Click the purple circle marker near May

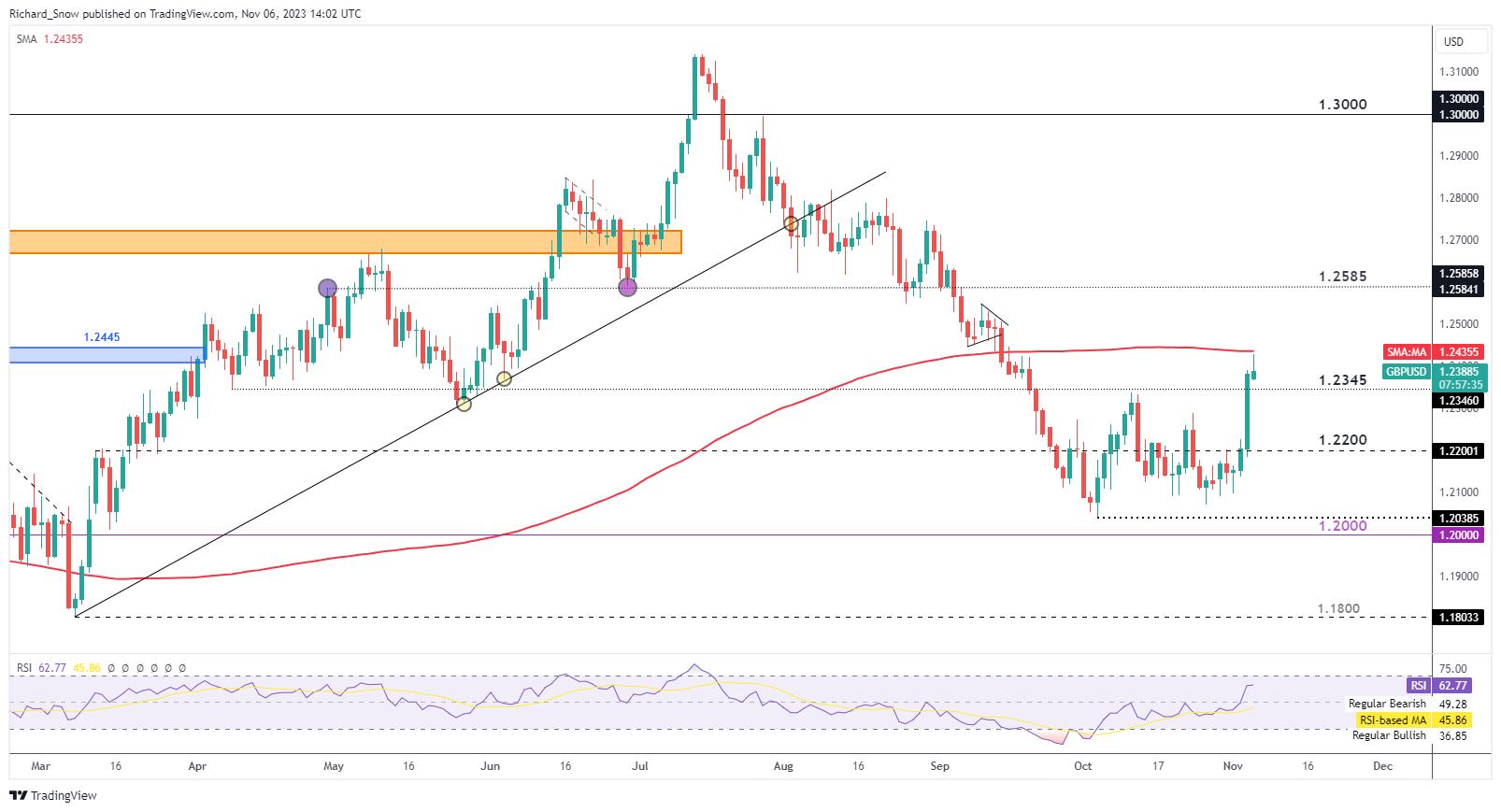pyautogui.click(x=327, y=288)
